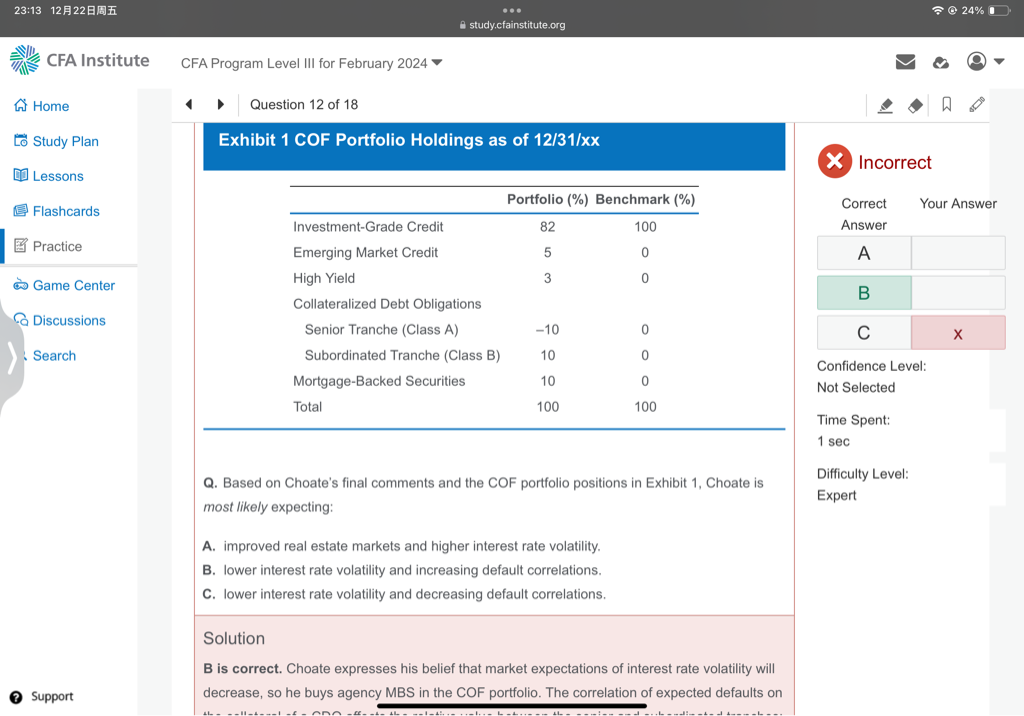This screenshot has width=1024, height=716.
Task: Click the red X your-answer cell
Action: [x=958, y=333]
